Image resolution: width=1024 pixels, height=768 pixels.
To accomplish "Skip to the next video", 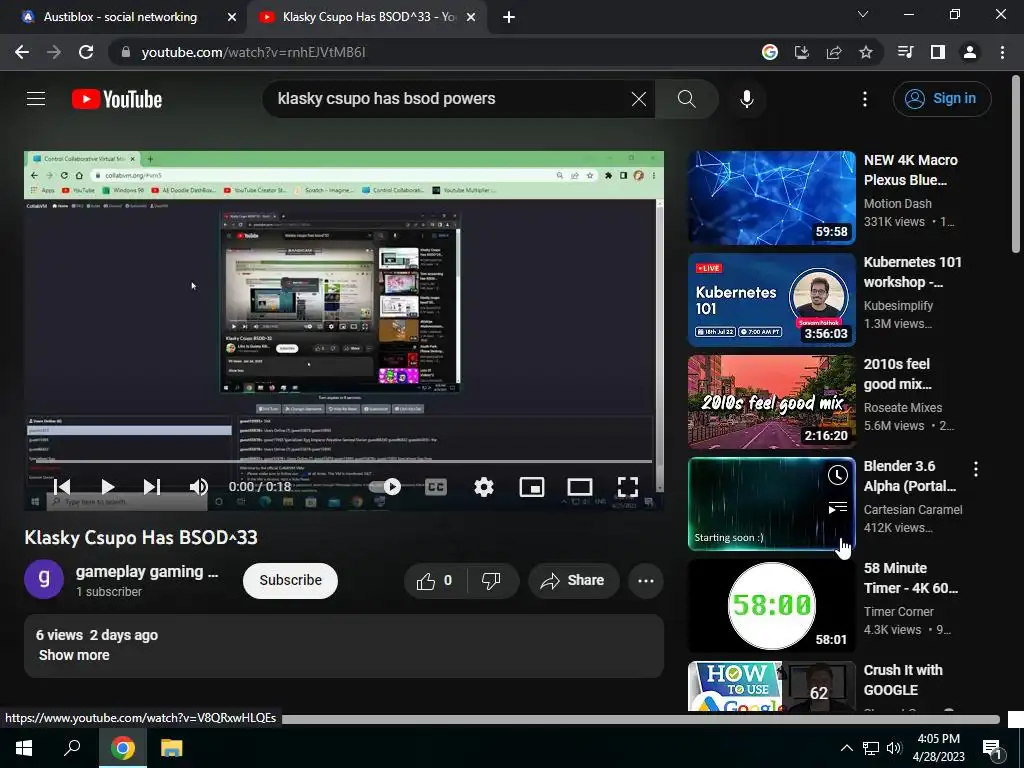I will tap(152, 487).
